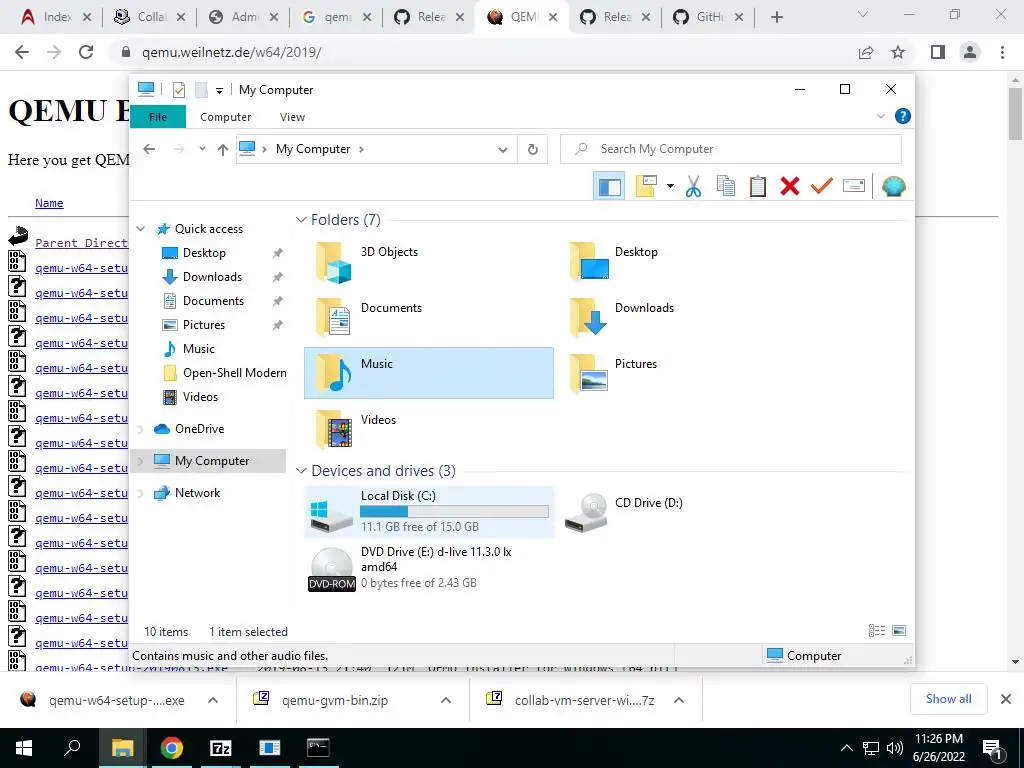
Task: Refresh My Computer view
Action: [x=533, y=150]
